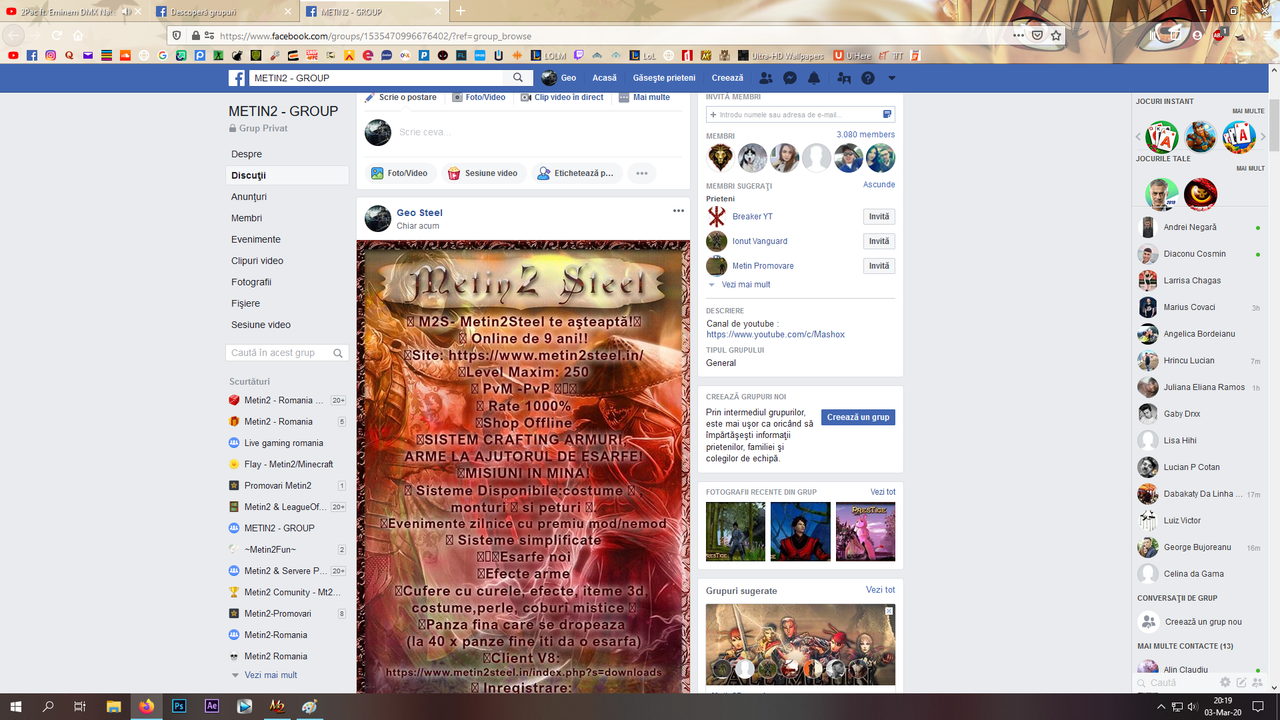Select Scrie o postare composer tab
The width and height of the screenshot is (1280, 720).
[400, 97]
